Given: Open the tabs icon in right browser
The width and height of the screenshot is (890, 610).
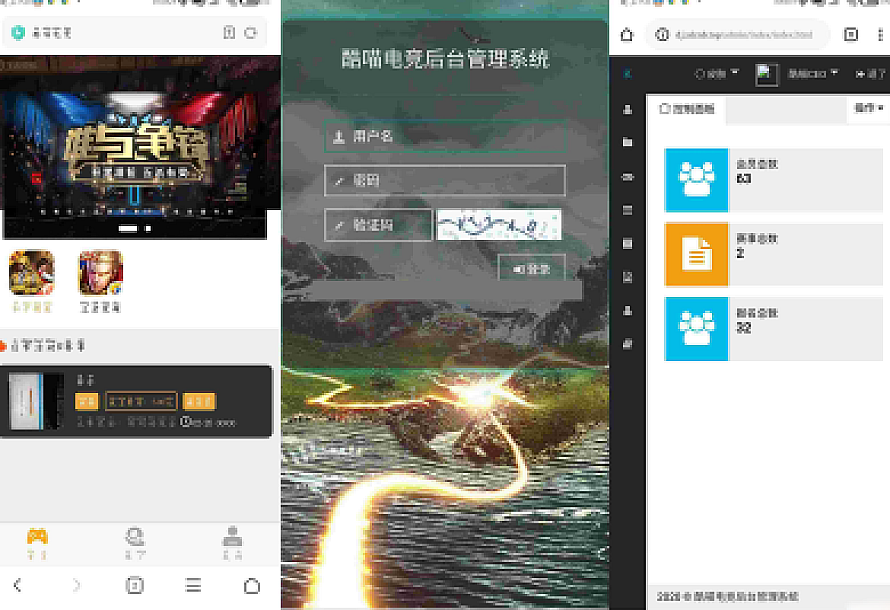Looking at the screenshot, I should click(x=851, y=34).
